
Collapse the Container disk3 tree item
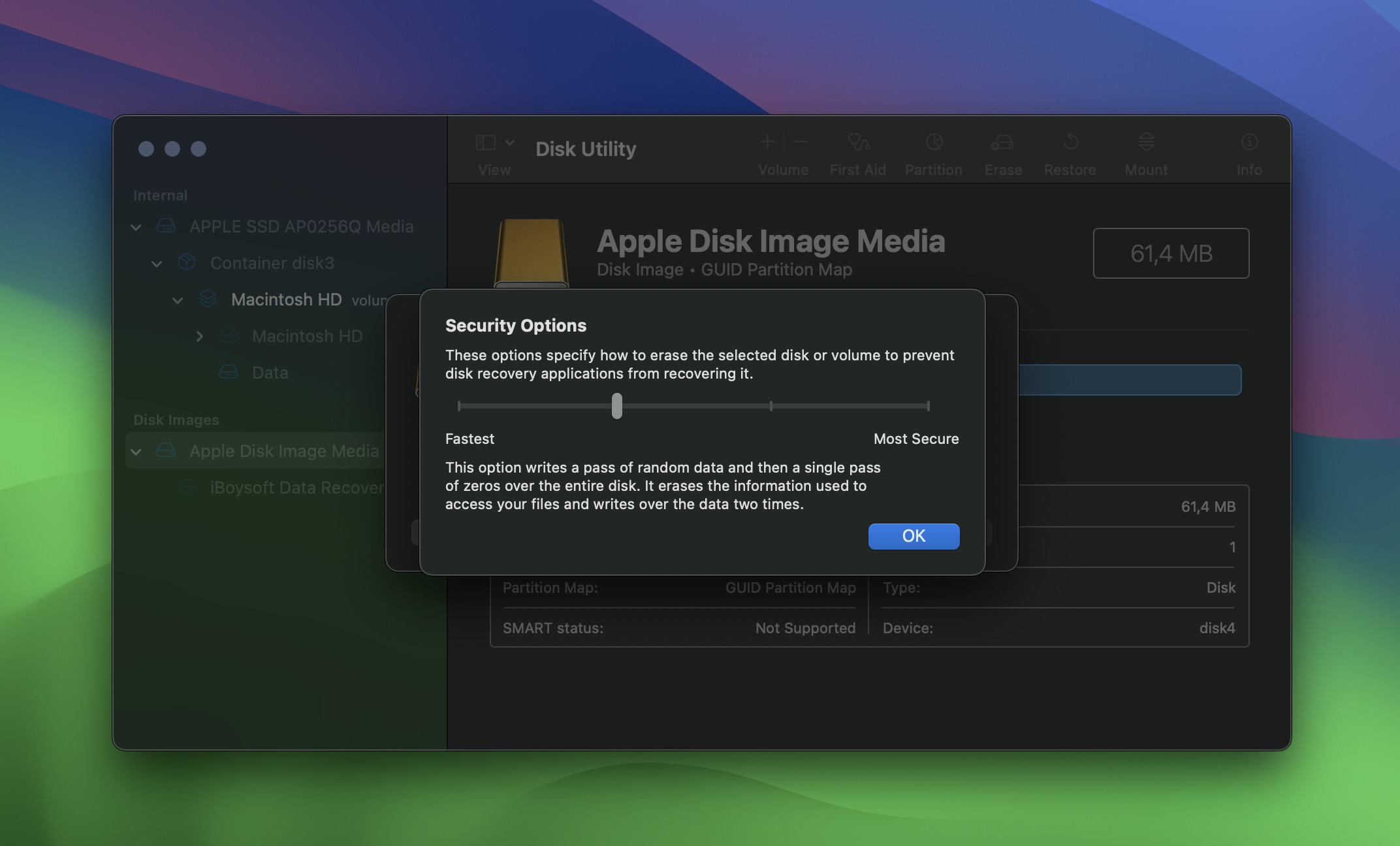tap(155, 261)
